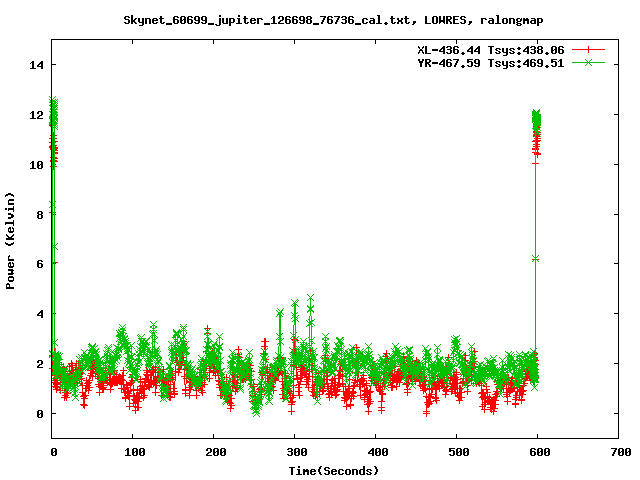
Task: Click the y-axis tick label 2
Action: [x=40, y=364]
